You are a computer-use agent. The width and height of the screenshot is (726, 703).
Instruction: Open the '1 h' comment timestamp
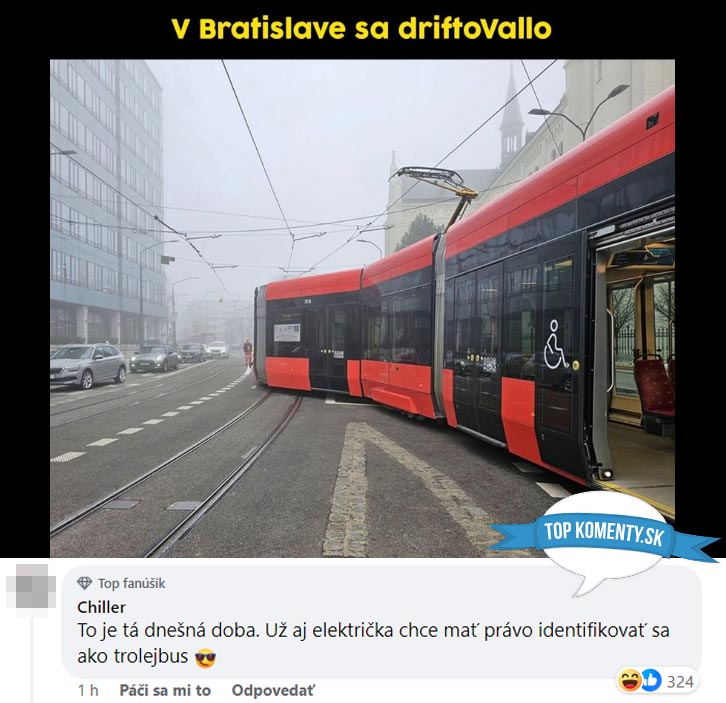88,690
